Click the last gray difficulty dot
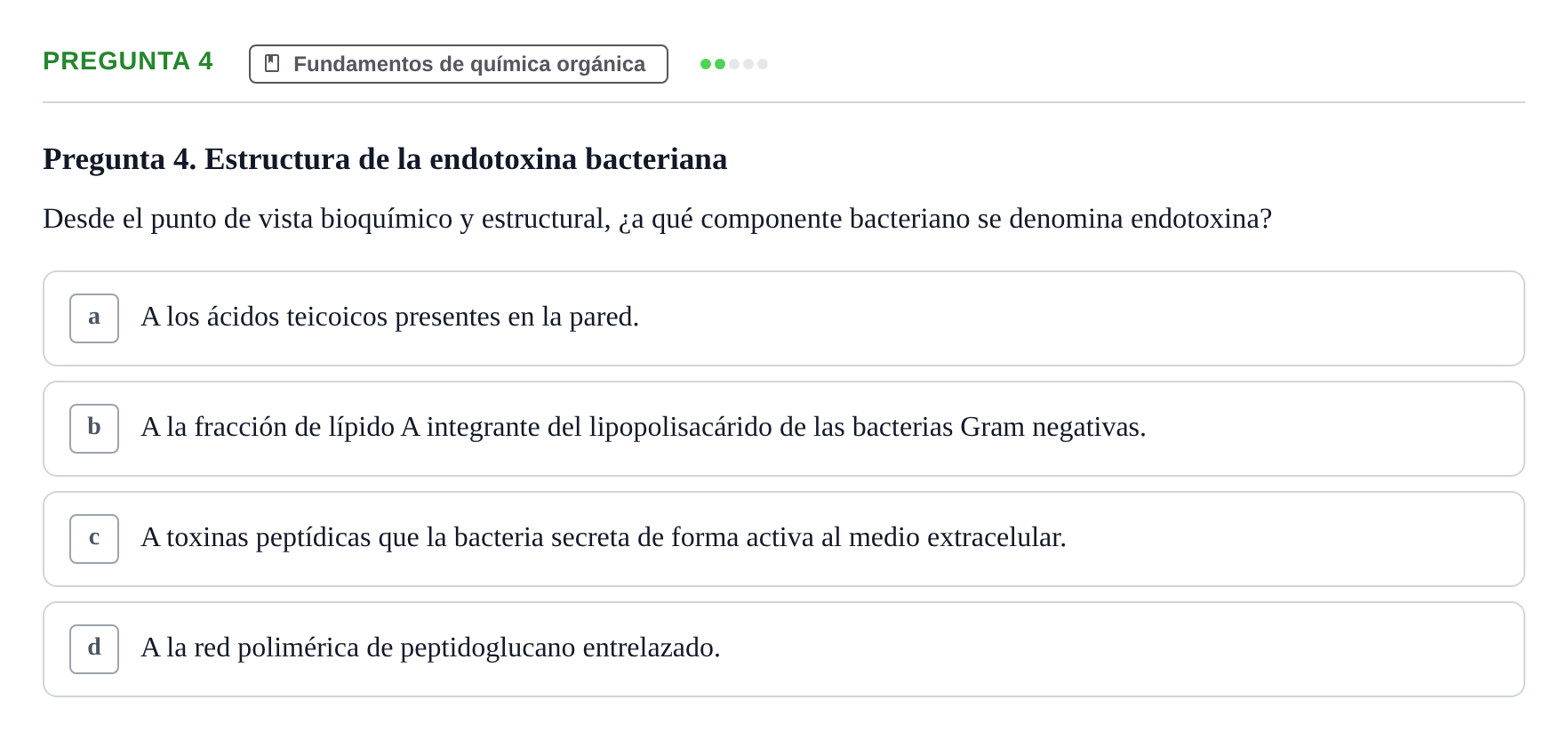Screen dimensions: 1568x740 pos(763,64)
